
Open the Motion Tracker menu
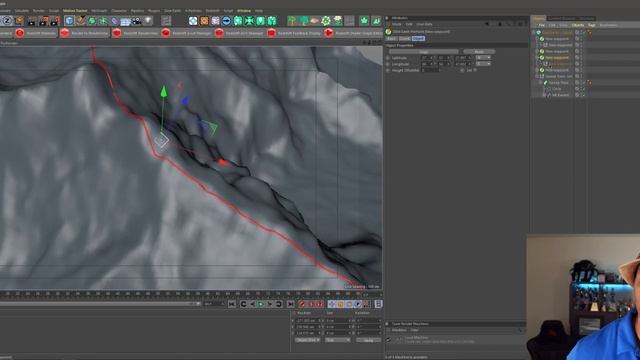[x=75, y=11]
